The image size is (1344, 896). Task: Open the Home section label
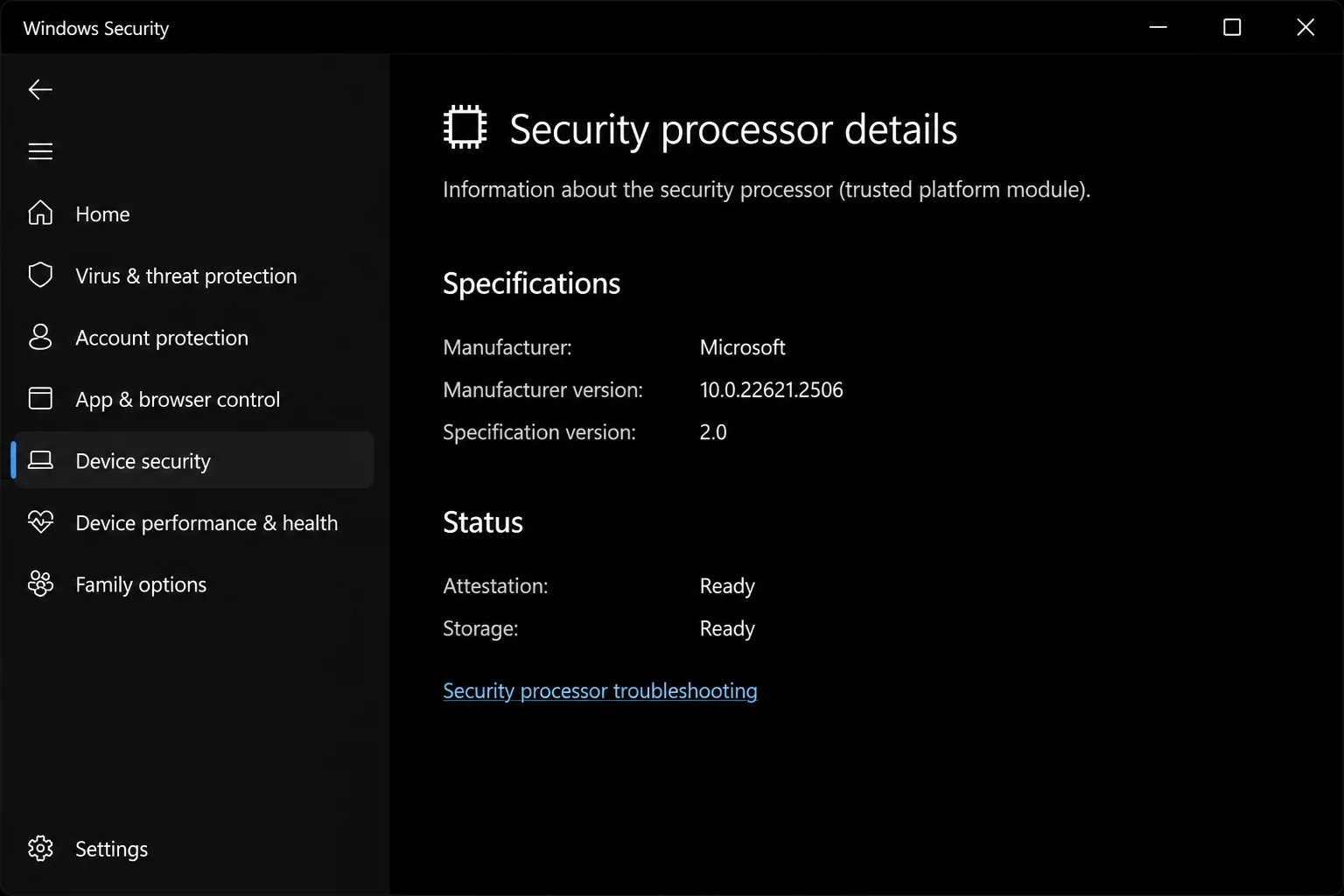pos(102,214)
